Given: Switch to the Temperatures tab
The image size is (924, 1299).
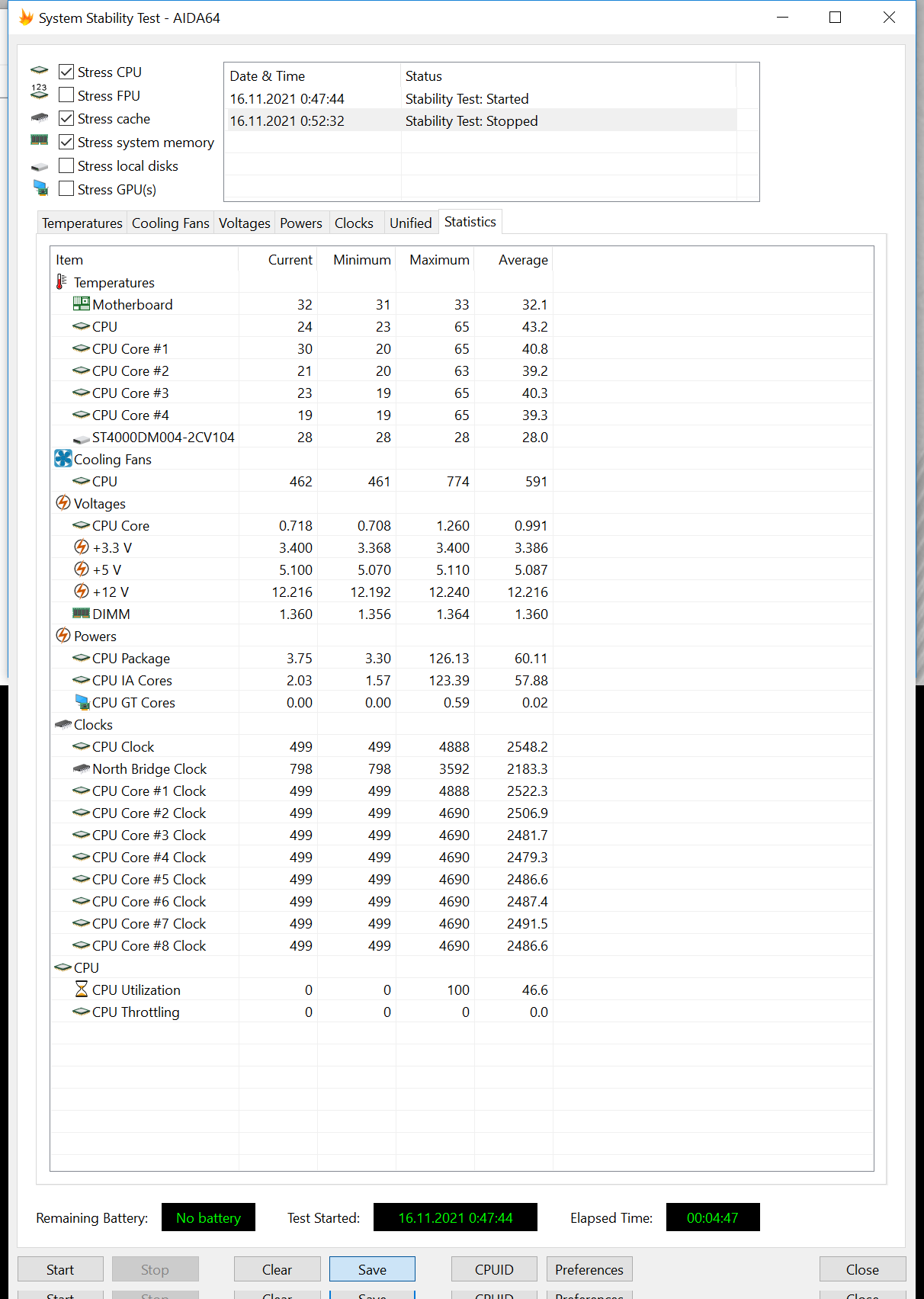Looking at the screenshot, I should coord(82,223).
